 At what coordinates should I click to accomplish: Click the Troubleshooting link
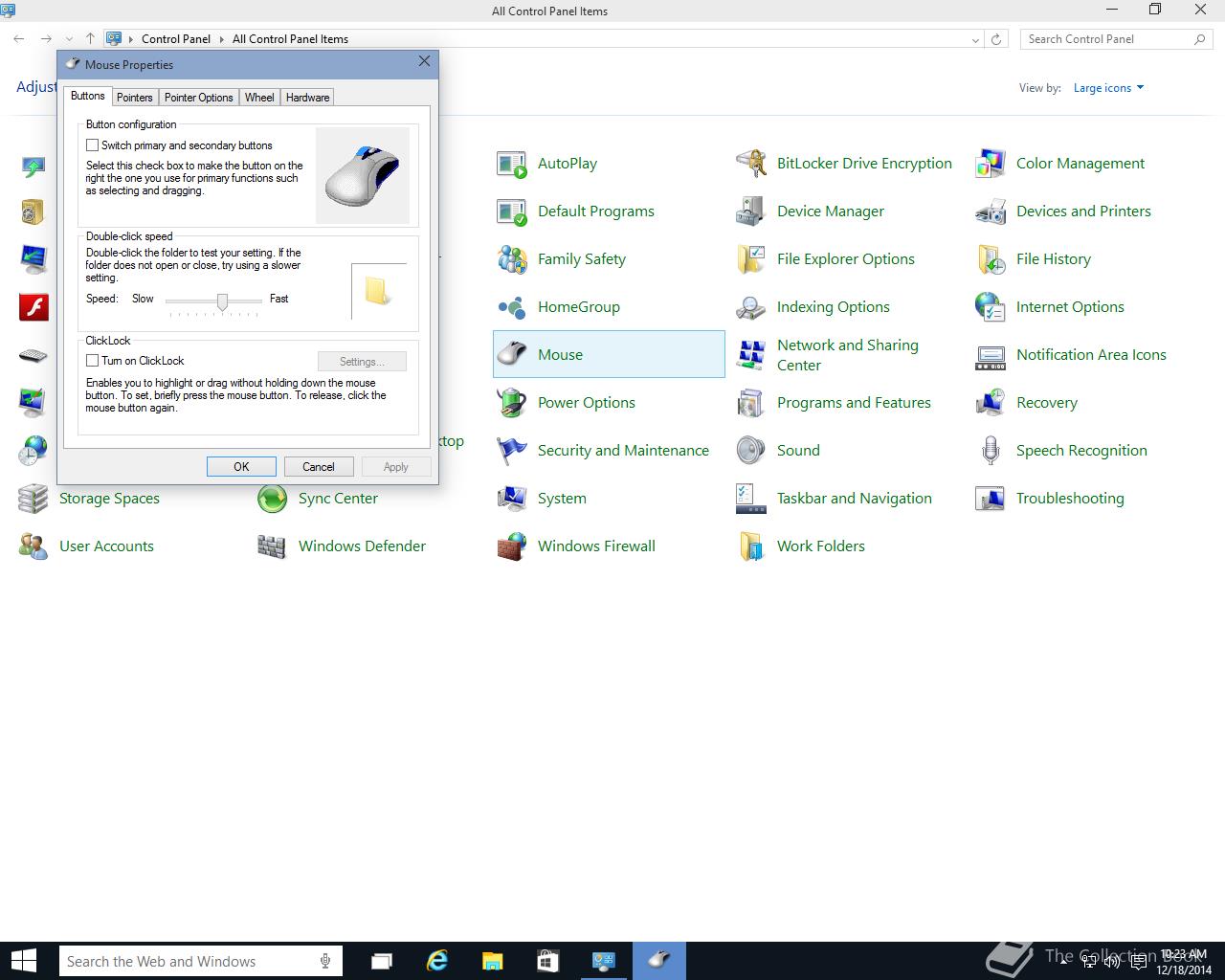tap(1070, 499)
